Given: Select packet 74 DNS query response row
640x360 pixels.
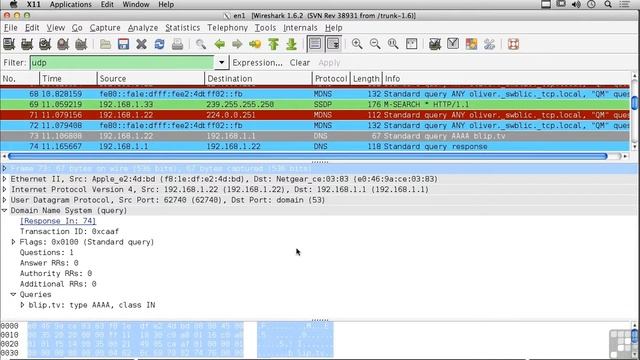Looking at the screenshot, I should point(315,146).
